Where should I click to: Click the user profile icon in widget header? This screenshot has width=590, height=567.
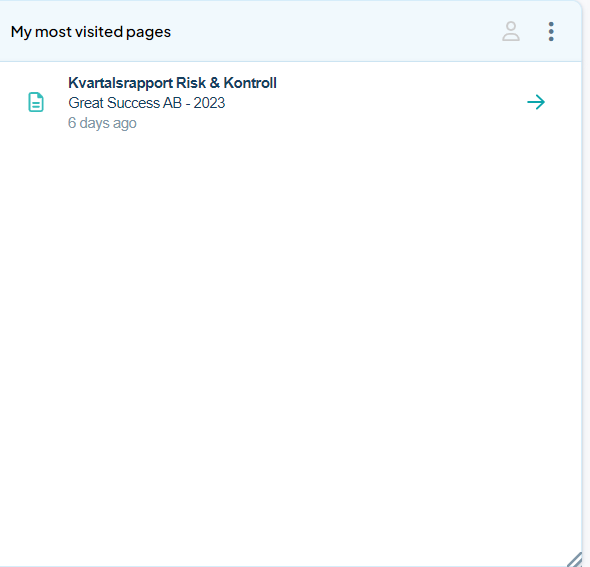511,32
